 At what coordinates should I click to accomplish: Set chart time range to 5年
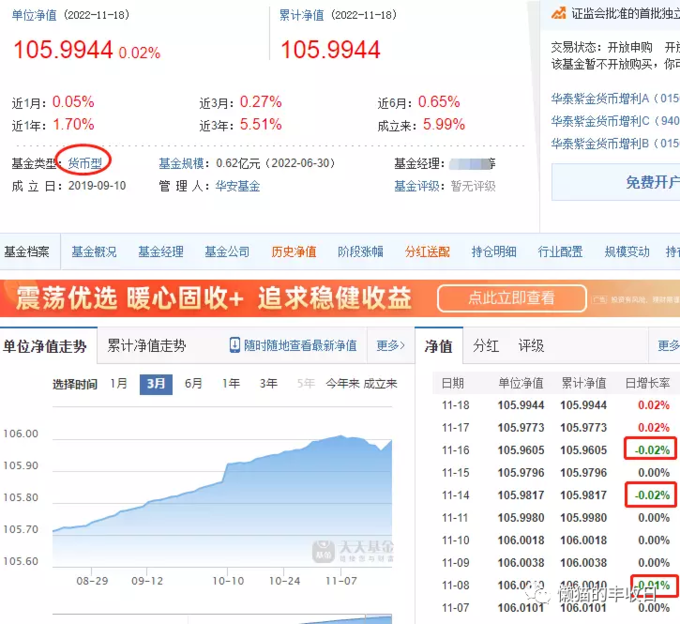(x=306, y=384)
